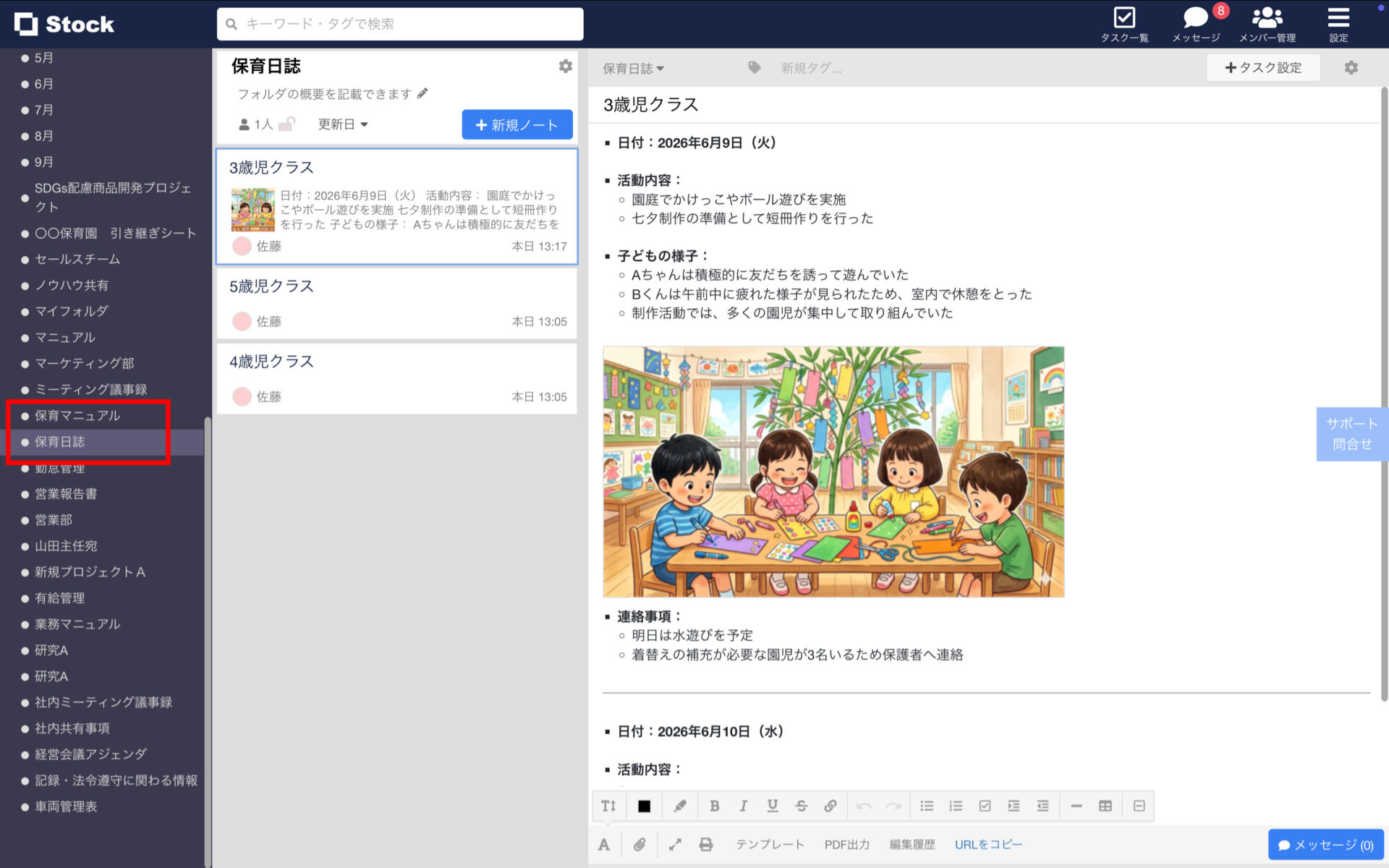Open the 更新日 sort dropdown
Image resolution: width=1389 pixels, height=868 pixels.
pyautogui.click(x=343, y=124)
